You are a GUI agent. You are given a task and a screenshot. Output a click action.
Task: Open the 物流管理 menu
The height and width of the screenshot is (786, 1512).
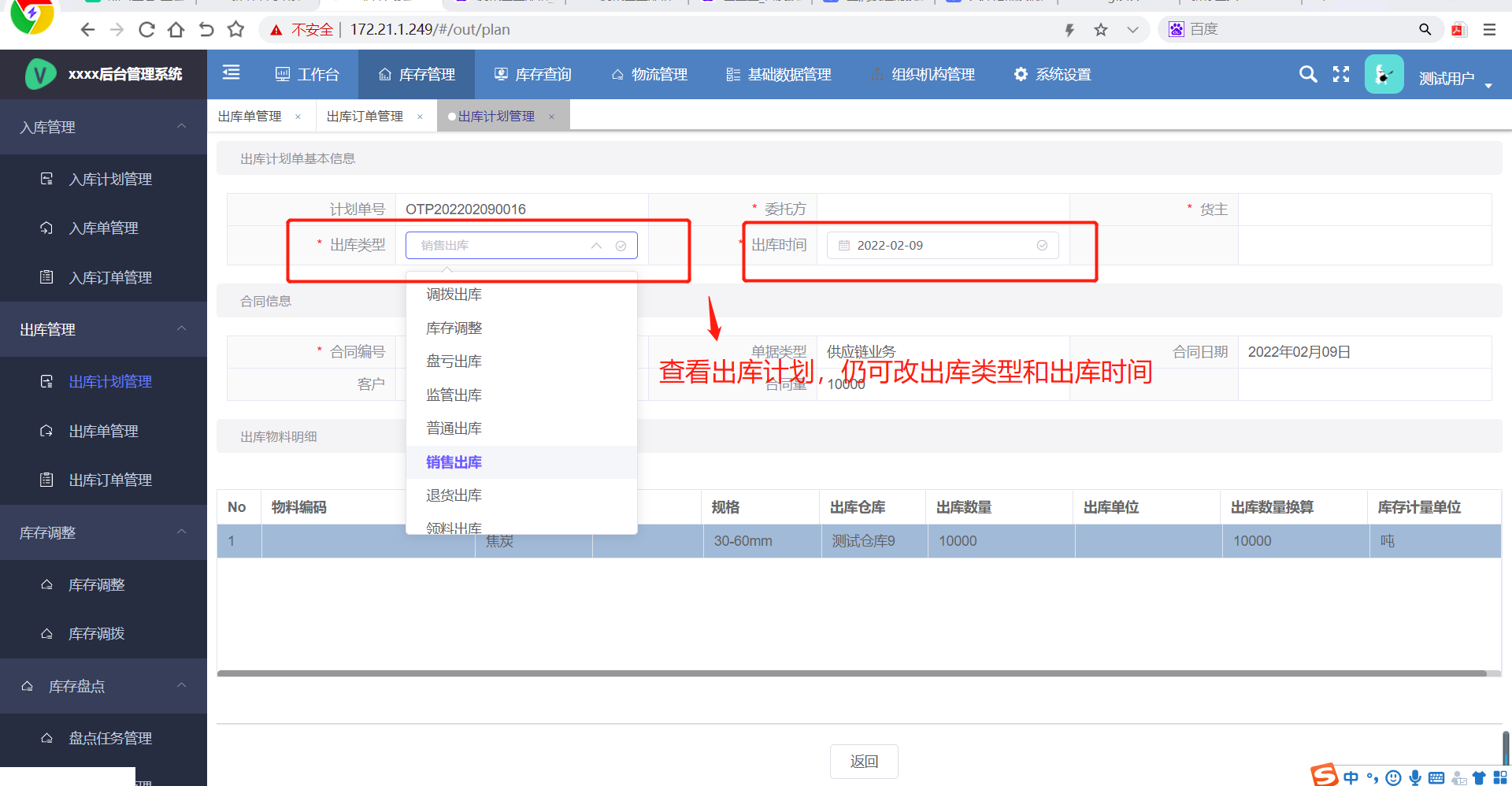pos(650,74)
